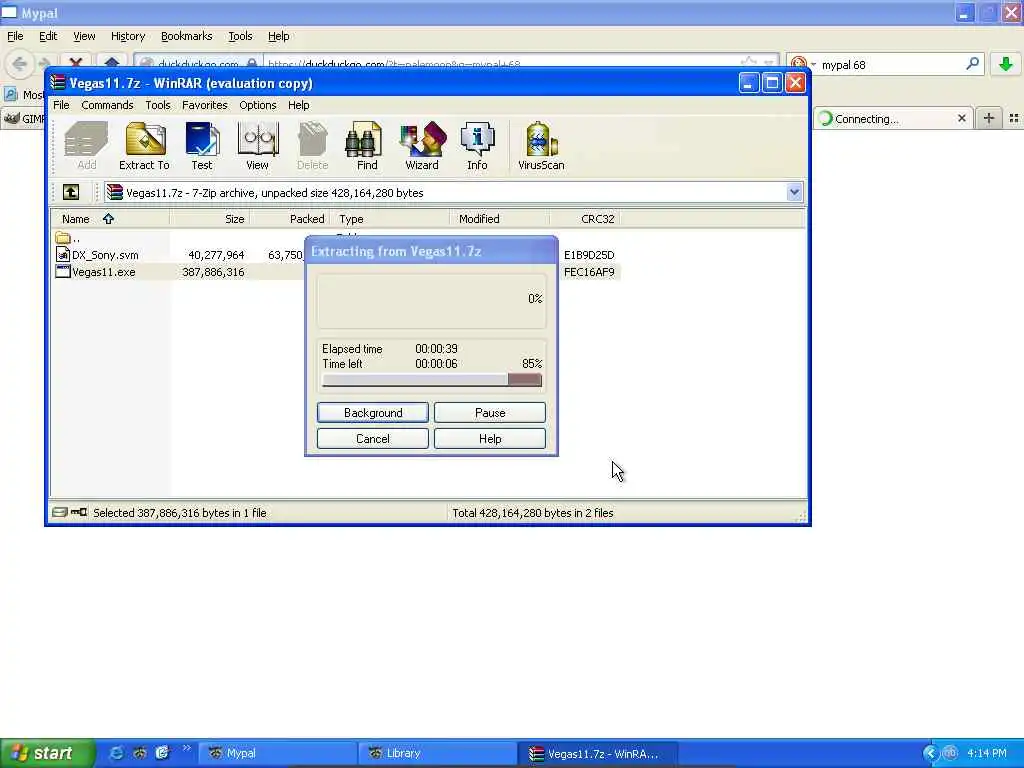Pause the extraction

[x=490, y=413]
